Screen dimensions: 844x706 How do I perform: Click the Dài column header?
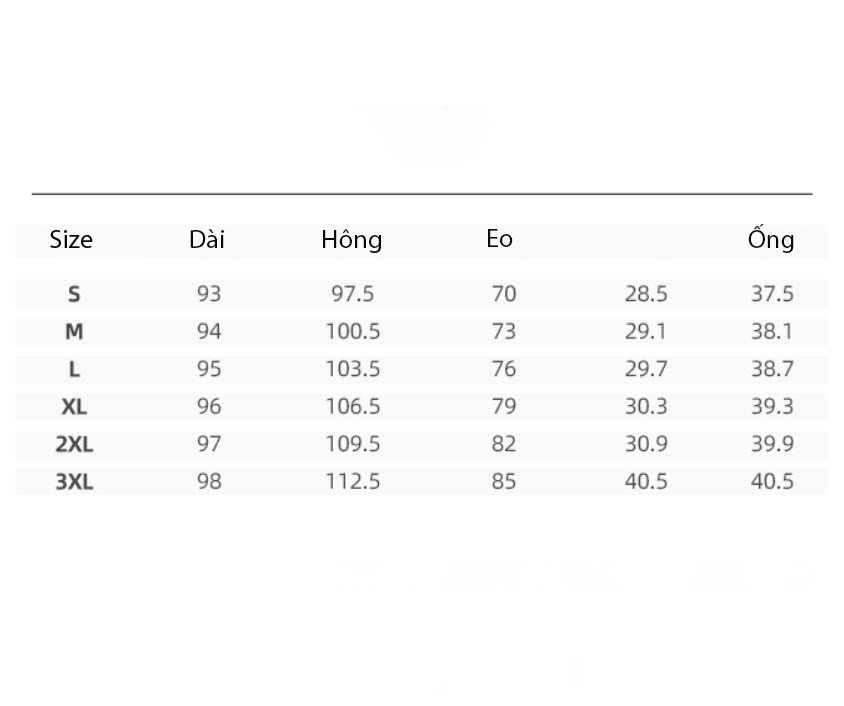[207, 239]
